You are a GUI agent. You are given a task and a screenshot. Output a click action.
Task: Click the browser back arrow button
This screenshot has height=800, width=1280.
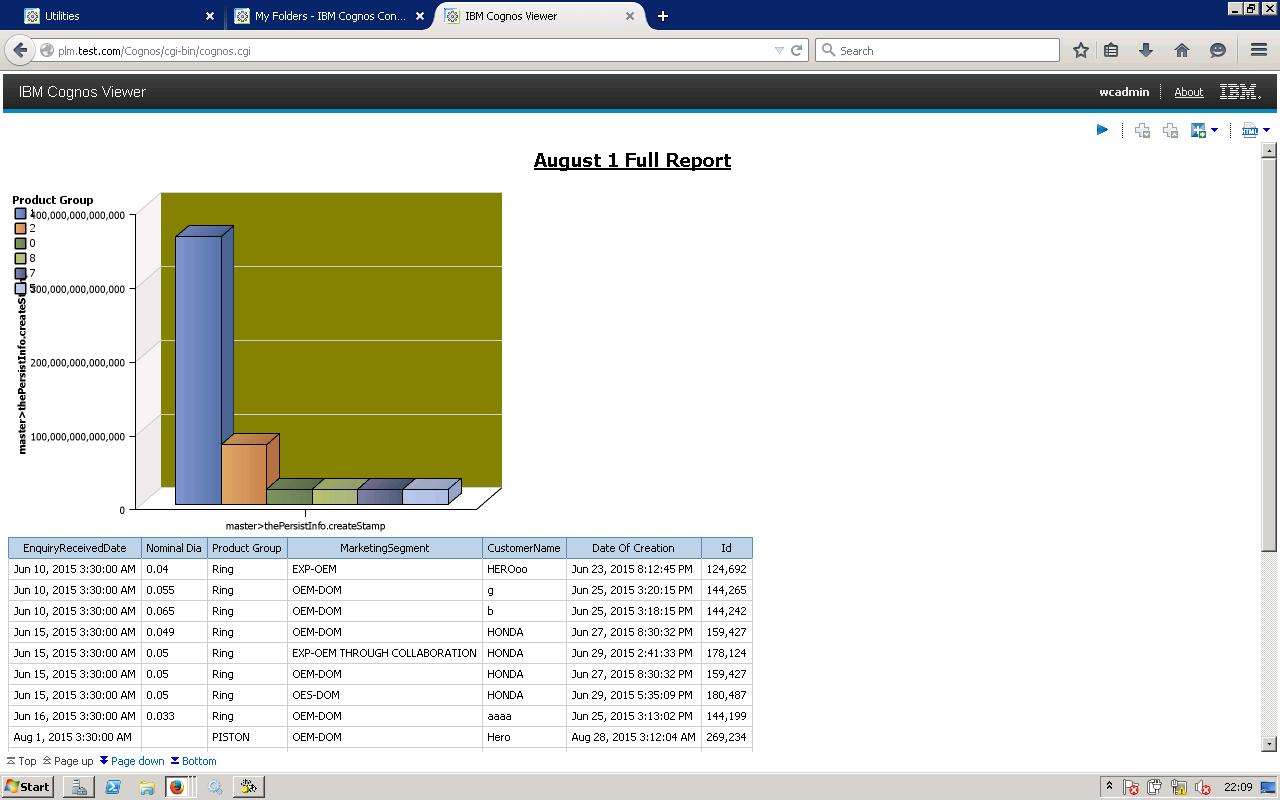coord(20,50)
